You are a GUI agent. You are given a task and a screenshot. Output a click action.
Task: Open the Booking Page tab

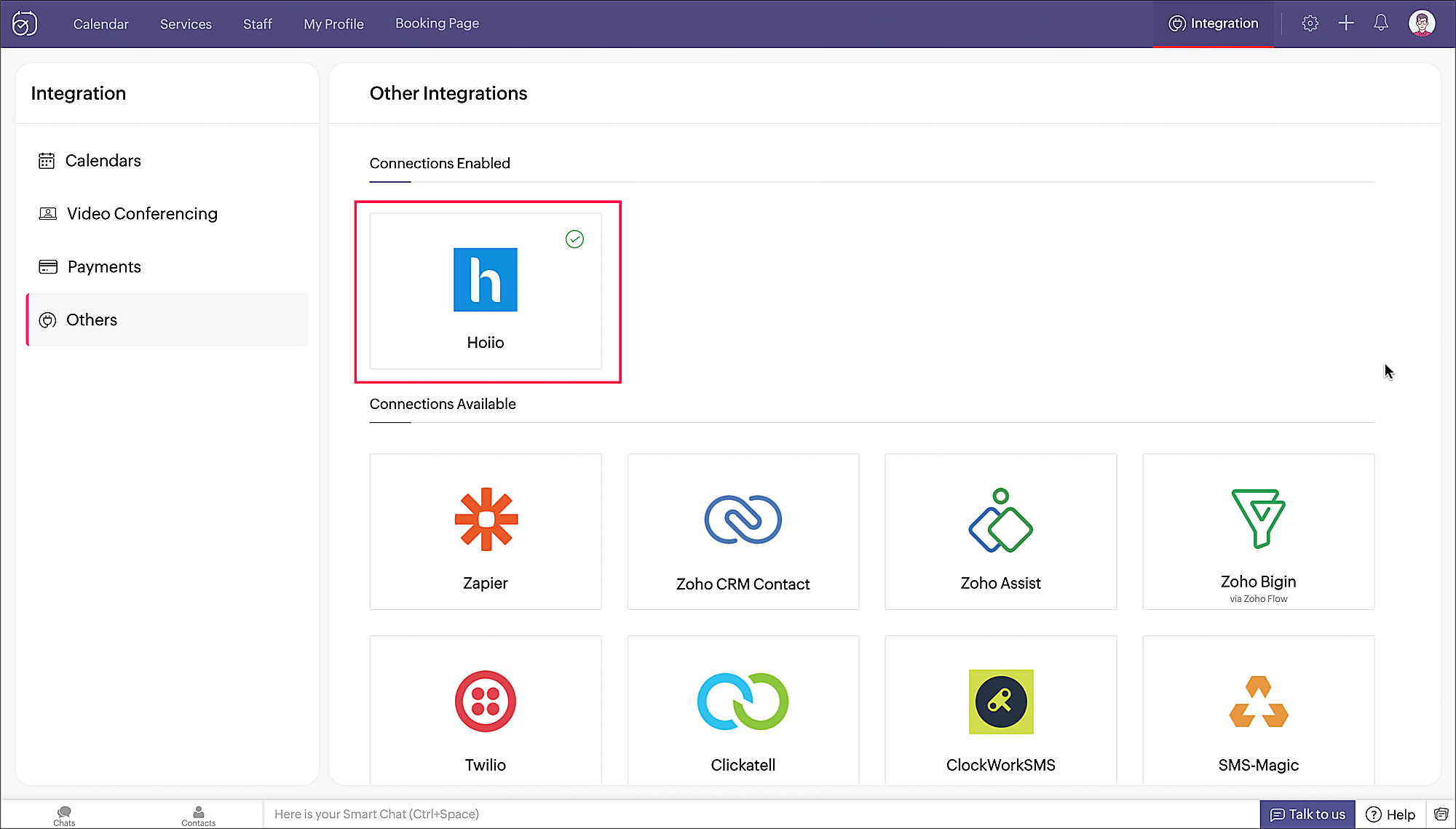coord(437,23)
